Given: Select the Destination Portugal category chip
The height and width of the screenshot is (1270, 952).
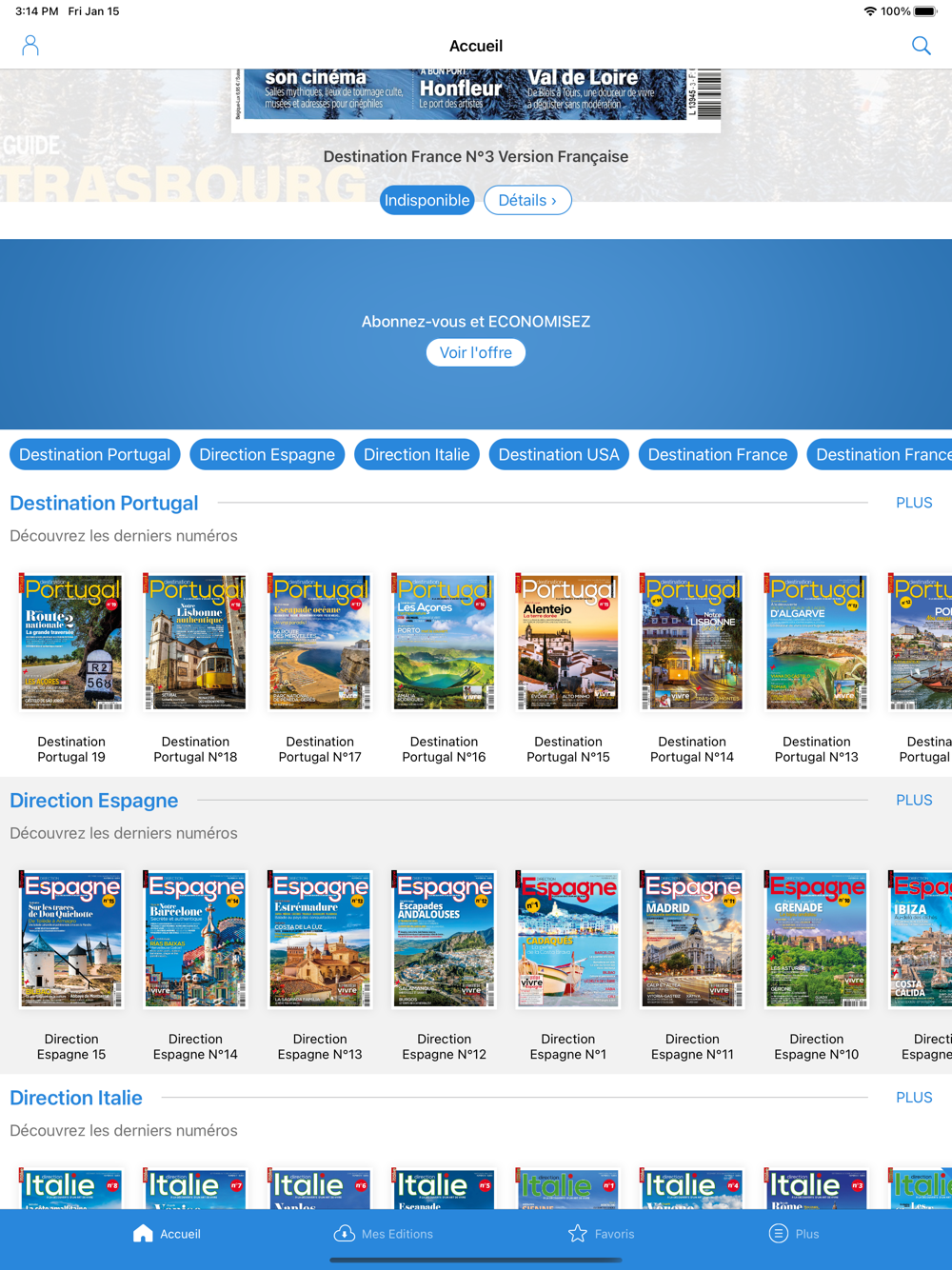Looking at the screenshot, I should (x=94, y=454).
